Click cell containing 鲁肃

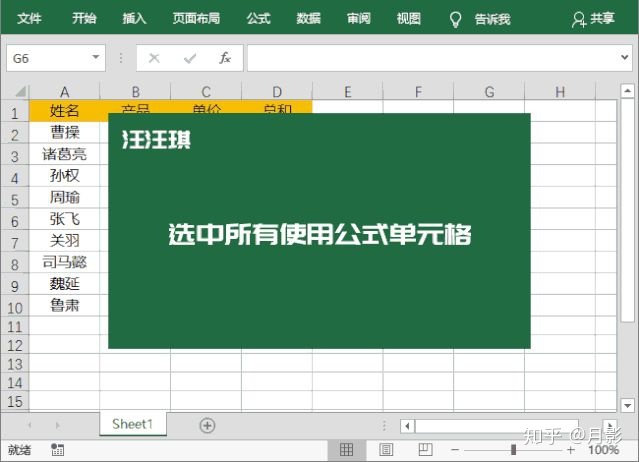tap(64, 306)
